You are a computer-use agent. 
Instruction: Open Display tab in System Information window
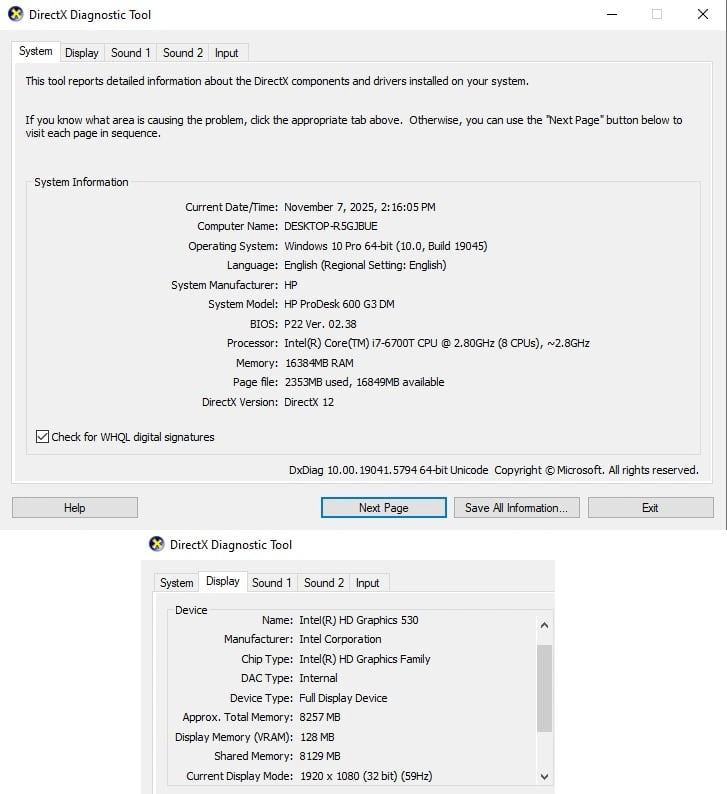coord(82,53)
